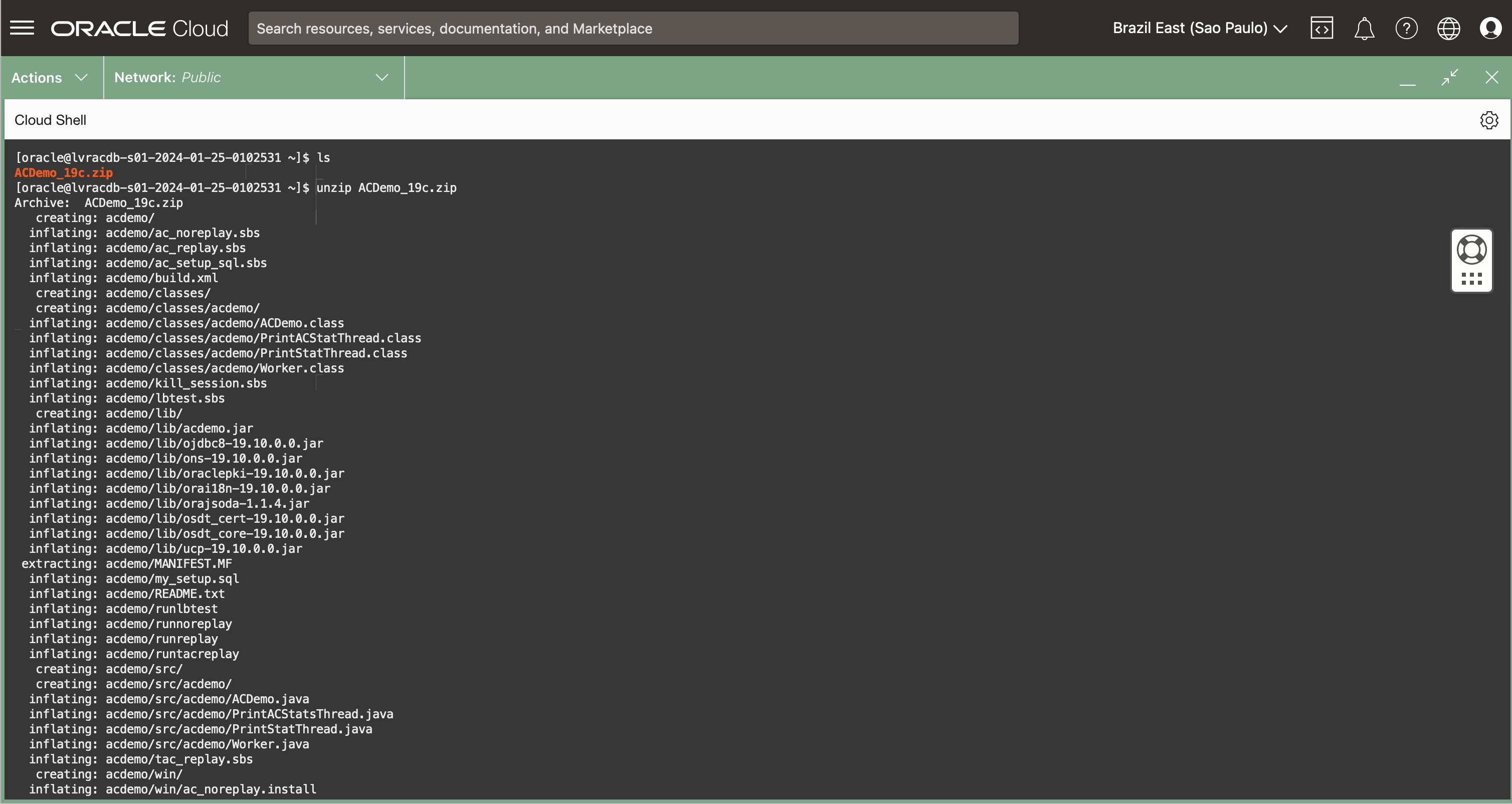Open the user profile avatar menu
1512x804 pixels.
tap(1490, 28)
